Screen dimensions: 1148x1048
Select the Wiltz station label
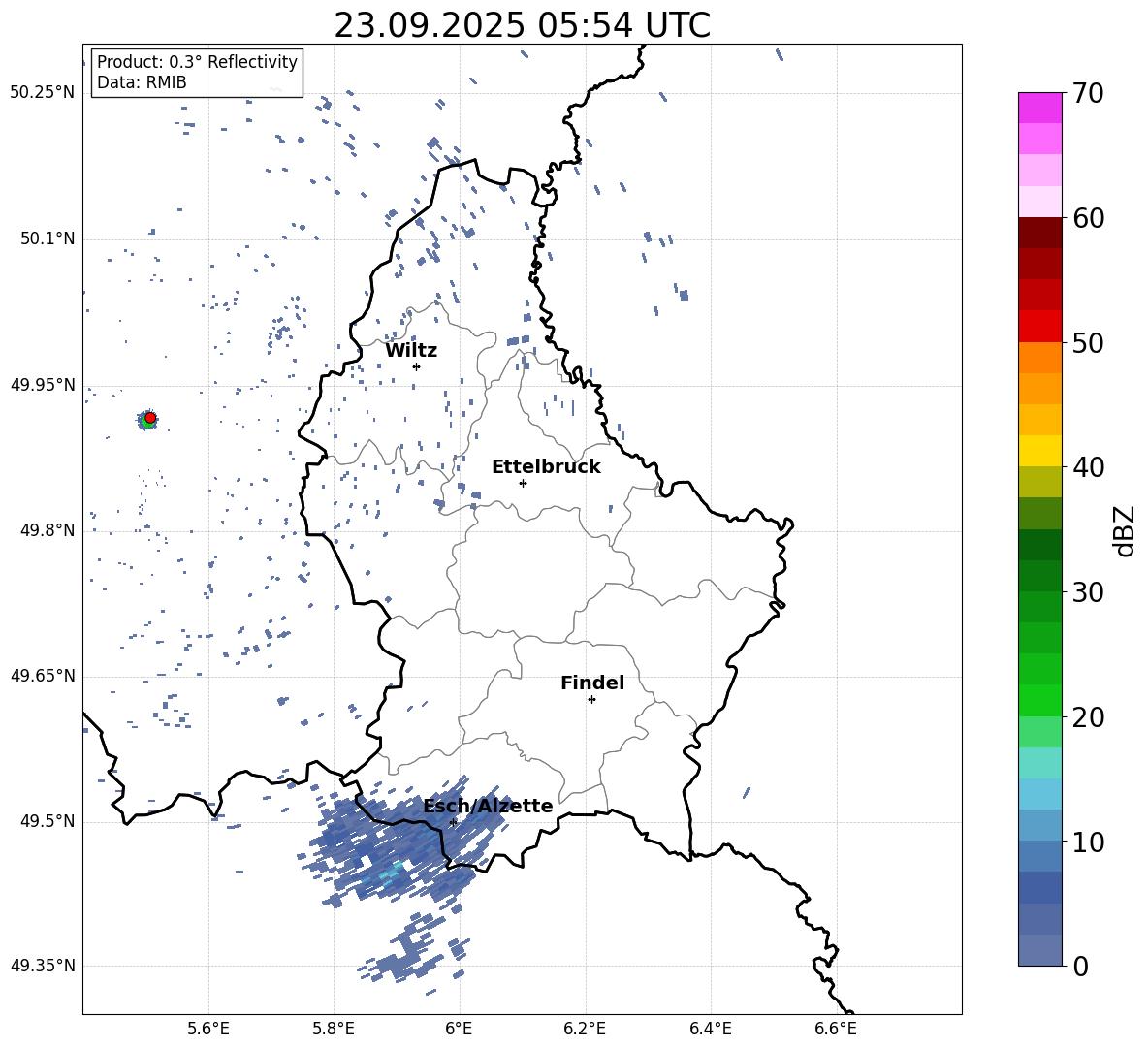pos(411,351)
